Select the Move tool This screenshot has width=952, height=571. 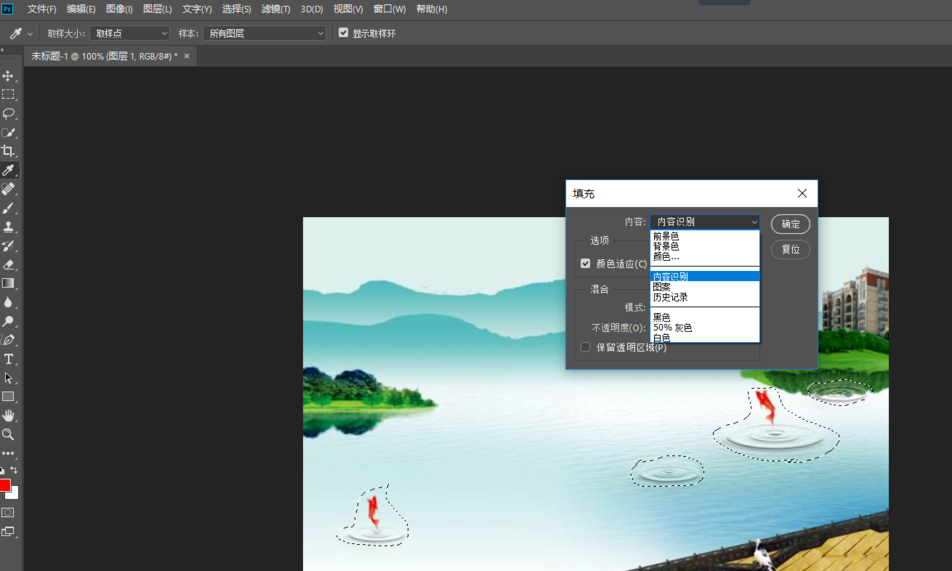pos(8,76)
